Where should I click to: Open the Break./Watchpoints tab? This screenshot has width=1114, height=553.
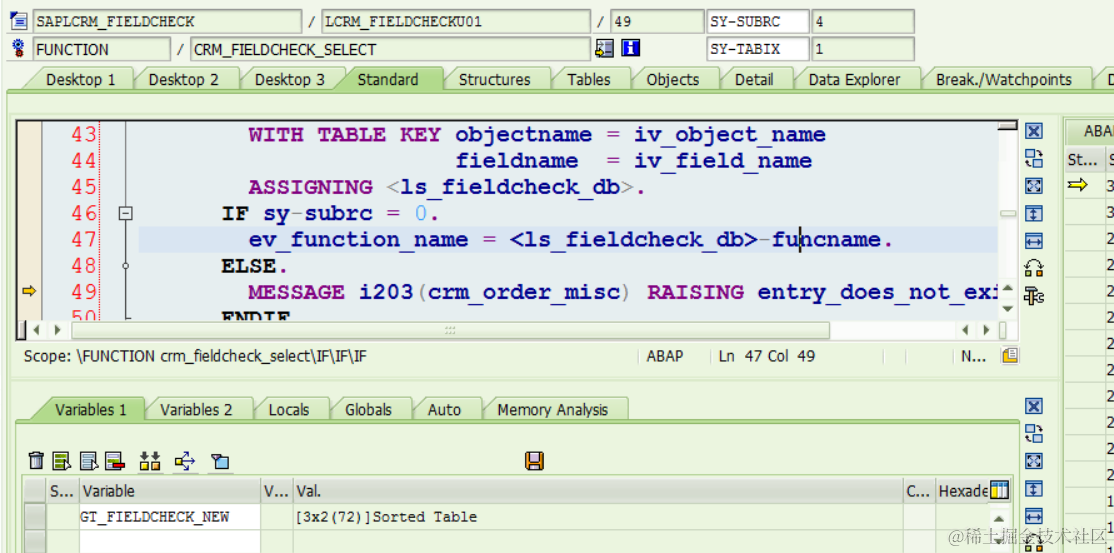(x=1004, y=80)
